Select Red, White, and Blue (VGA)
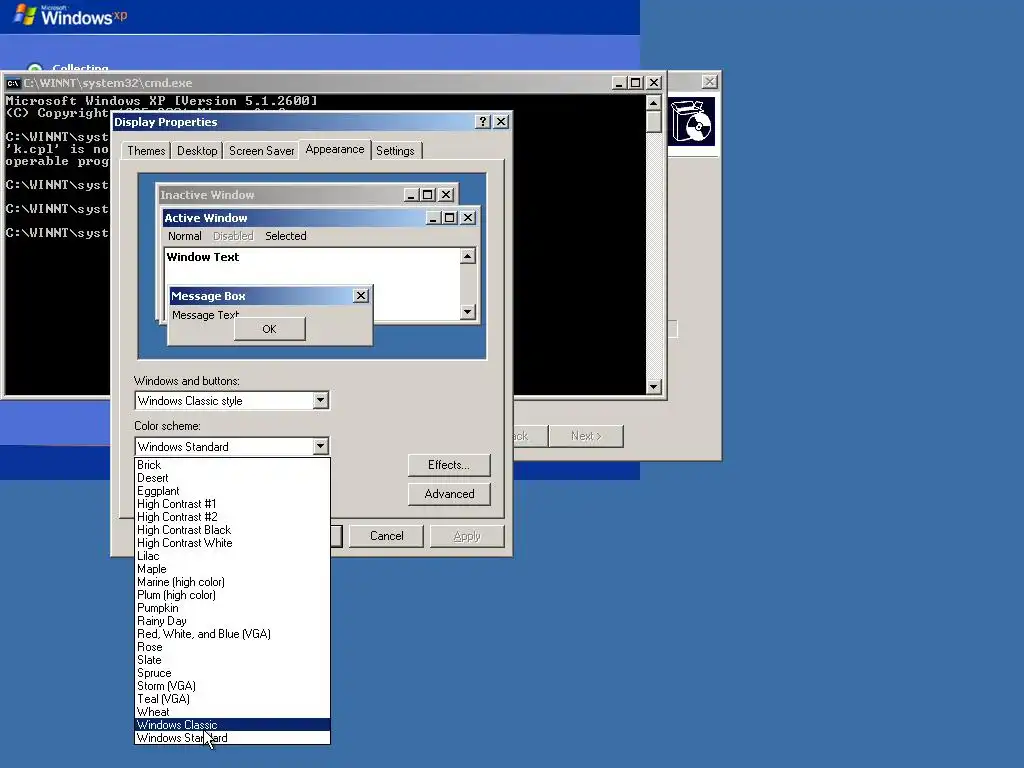Image resolution: width=1024 pixels, height=768 pixels. [x=232, y=634]
